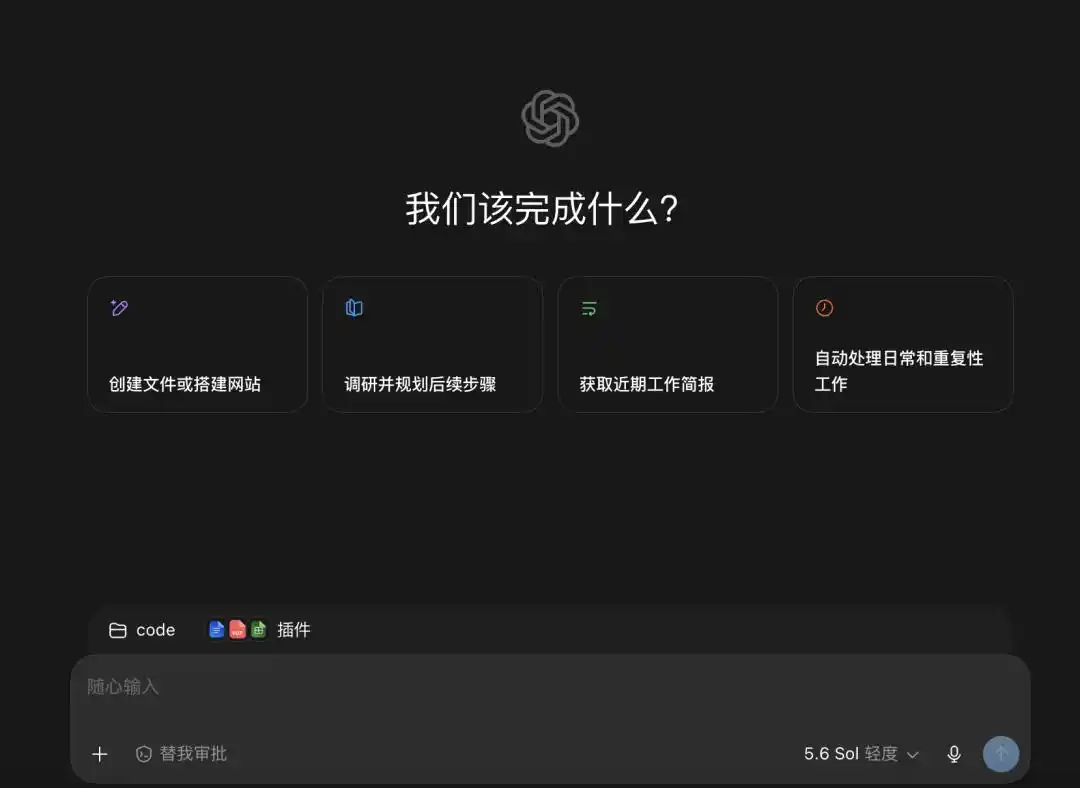
Task: Open the 5.6 Sol 轻度 model dropdown
Action: [x=861, y=754]
